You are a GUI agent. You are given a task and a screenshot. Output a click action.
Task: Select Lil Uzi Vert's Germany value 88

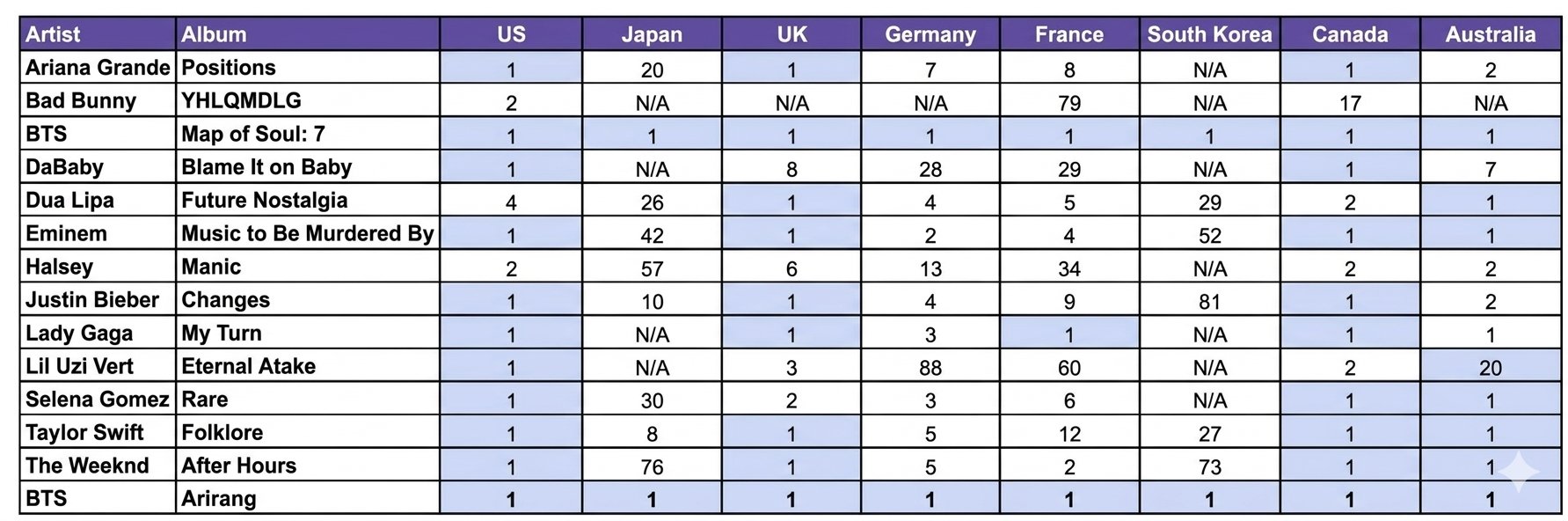point(930,368)
